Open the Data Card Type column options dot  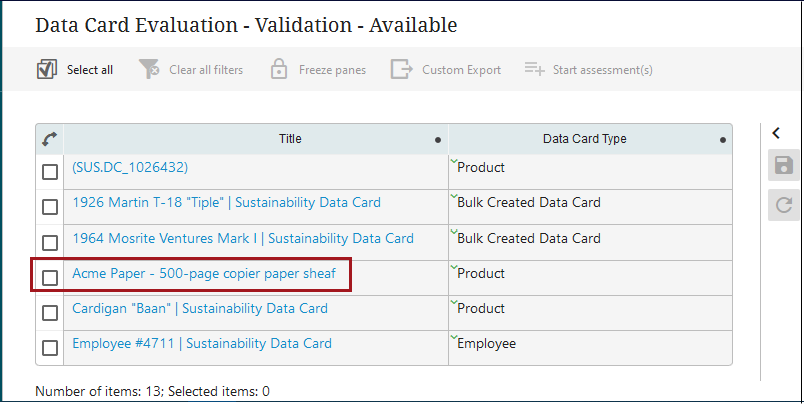click(x=722, y=140)
